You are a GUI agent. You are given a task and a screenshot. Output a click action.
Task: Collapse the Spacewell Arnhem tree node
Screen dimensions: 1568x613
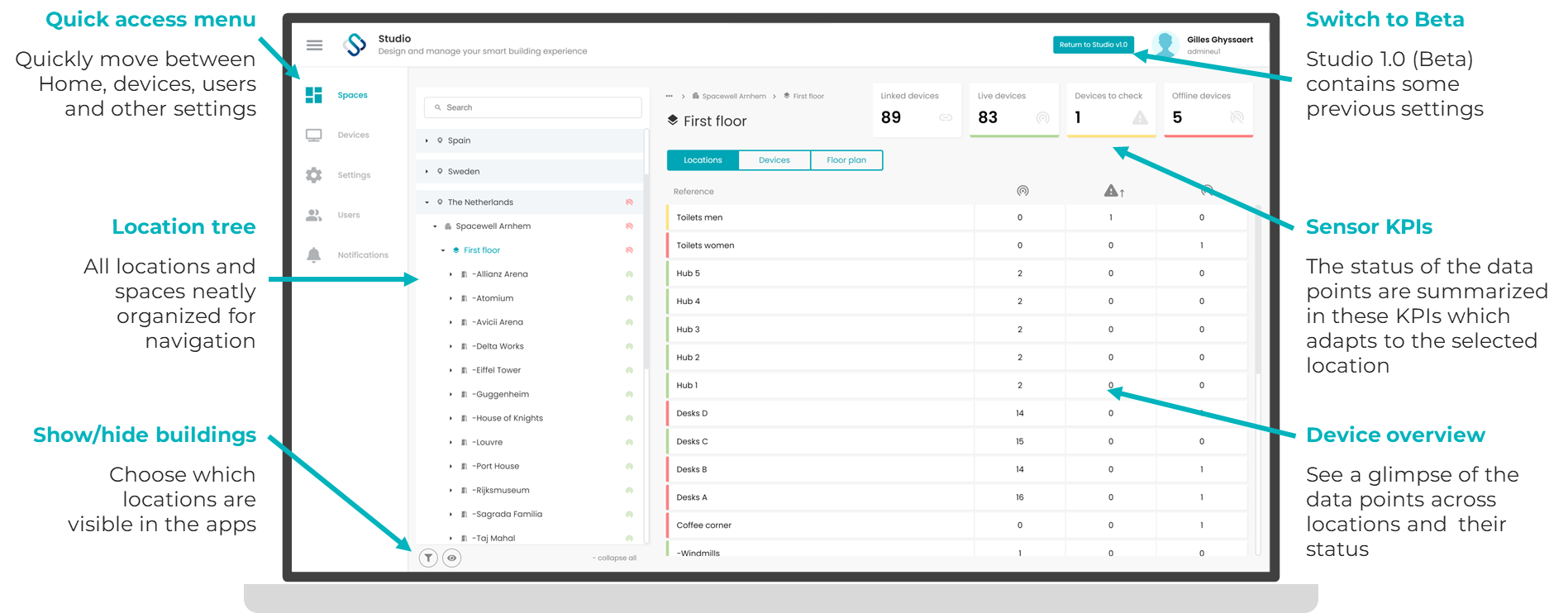point(435,226)
